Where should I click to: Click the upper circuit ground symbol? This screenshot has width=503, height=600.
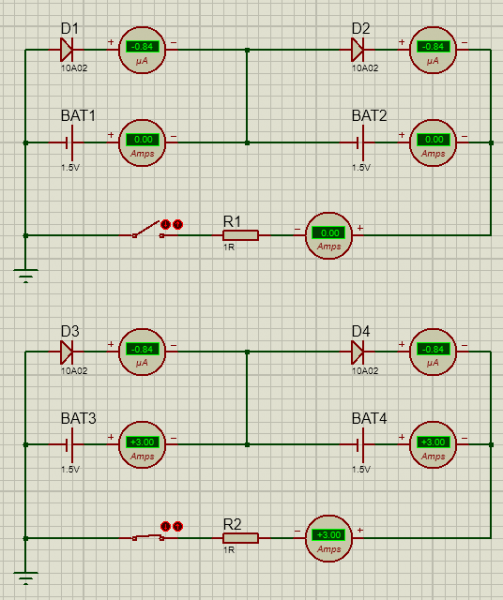point(26,276)
